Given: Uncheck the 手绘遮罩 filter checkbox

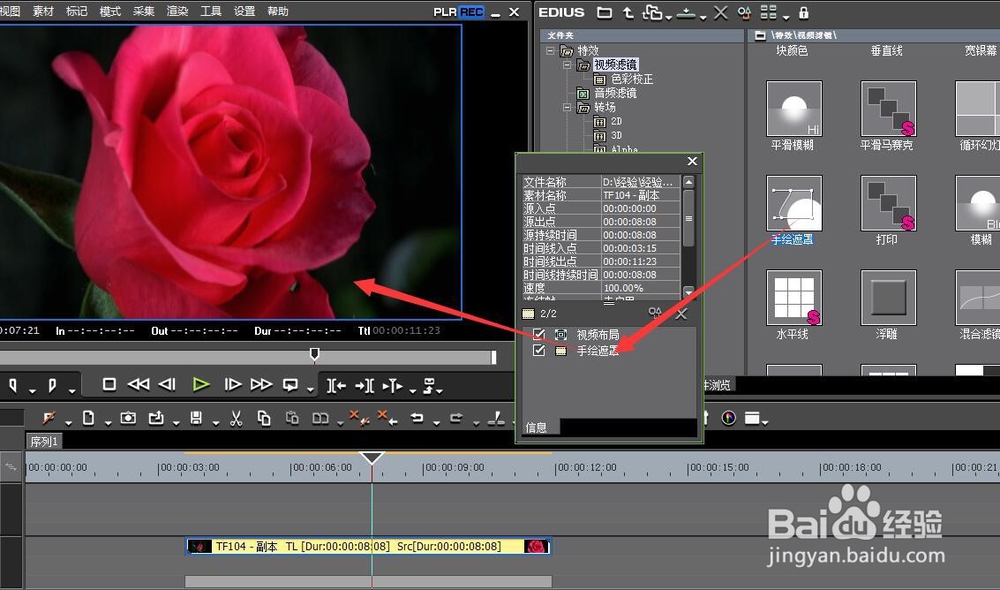Looking at the screenshot, I should click(539, 350).
